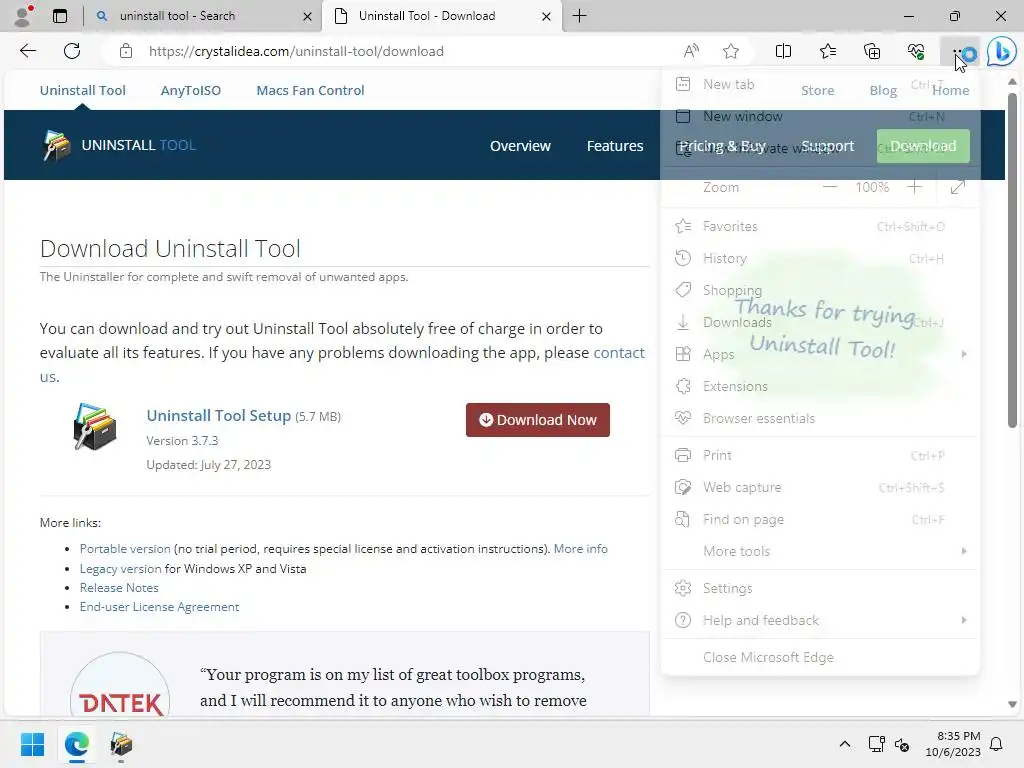Enter full screen from Zoom row
Image resolution: width=1024 pixels, height=768 pixels.
[x=958, y=187]
